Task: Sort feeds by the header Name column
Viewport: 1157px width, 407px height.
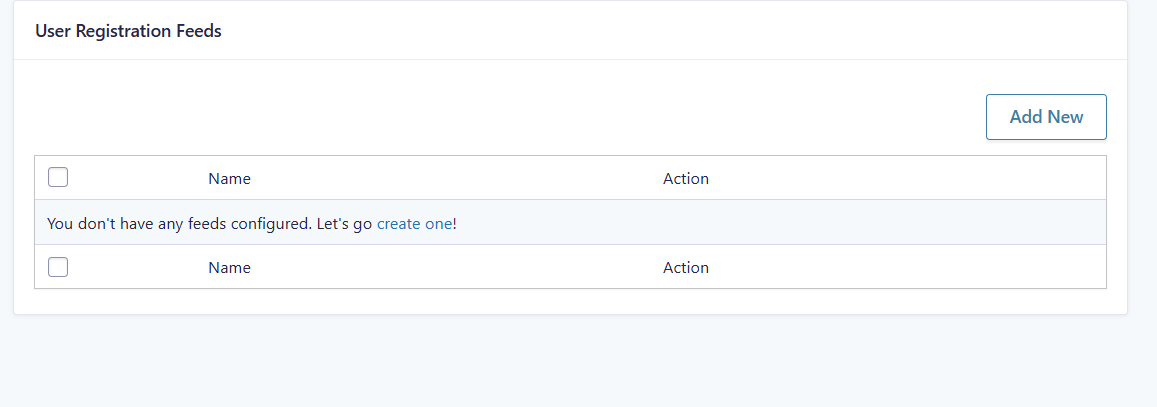Action: point(229,179)
